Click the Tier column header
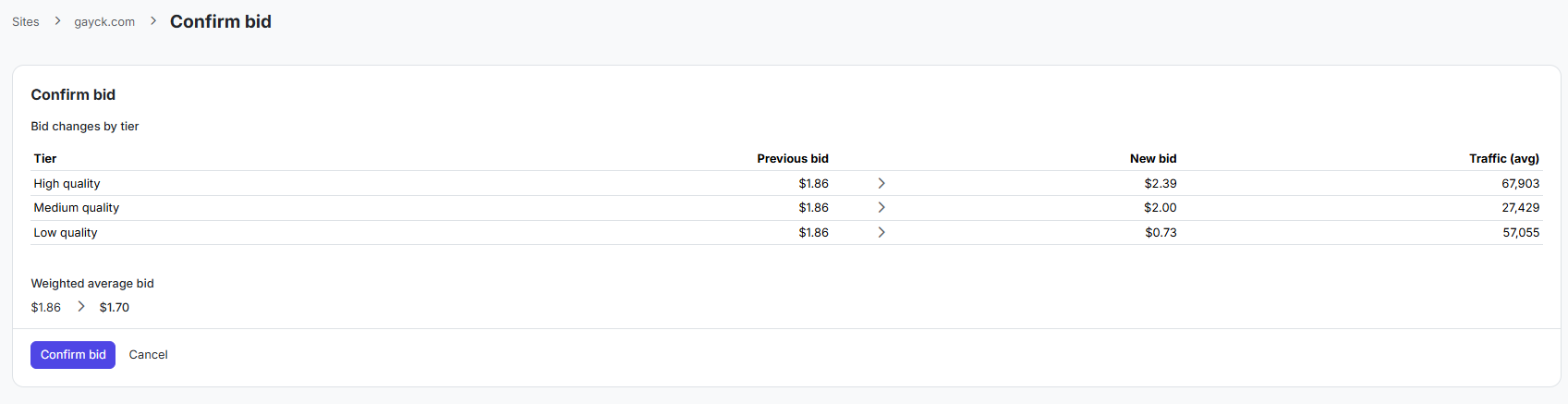Screen dimensions: 1568x404 [x=45, y=159]
